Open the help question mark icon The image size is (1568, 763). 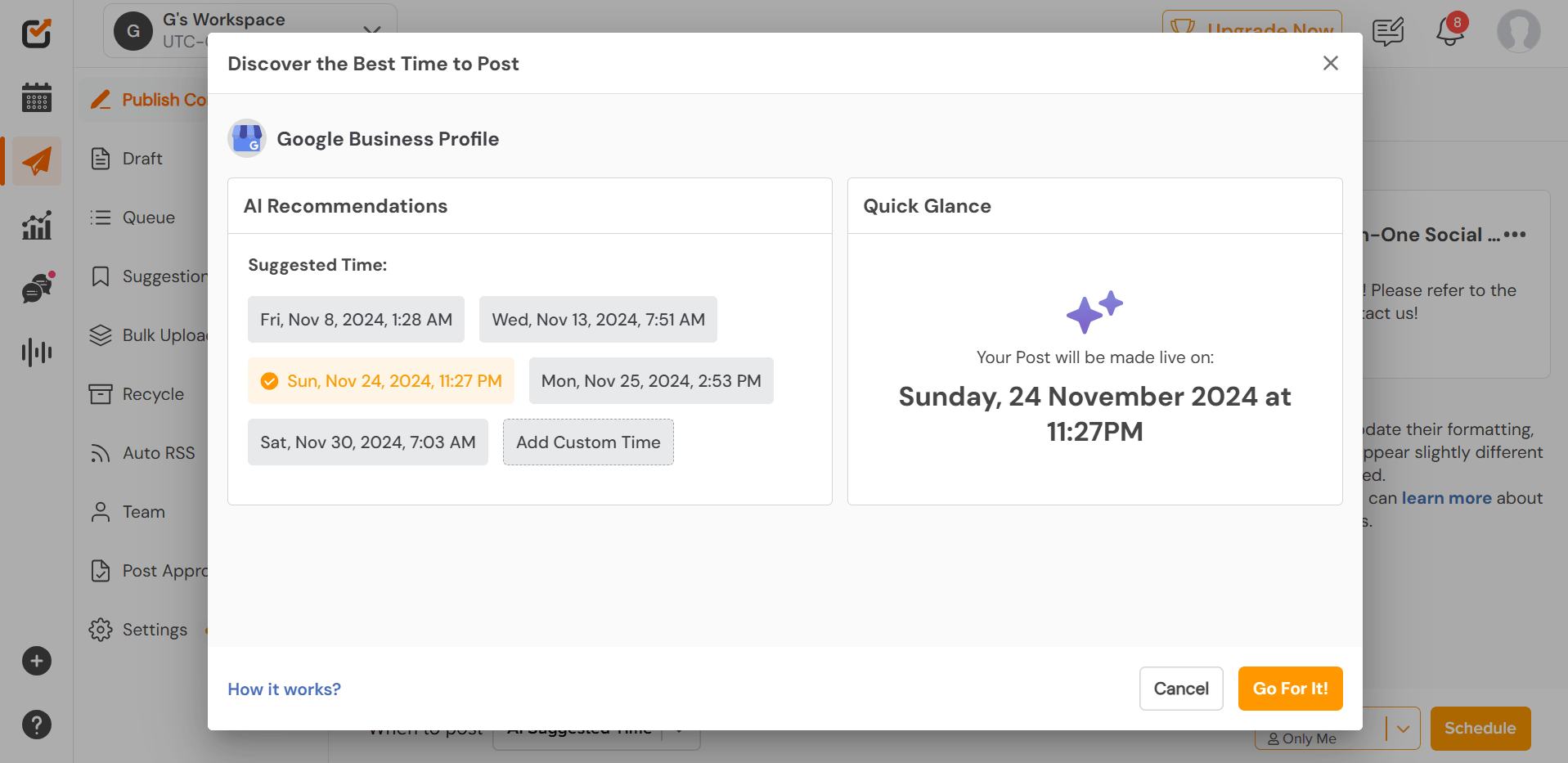coord(36,725)
